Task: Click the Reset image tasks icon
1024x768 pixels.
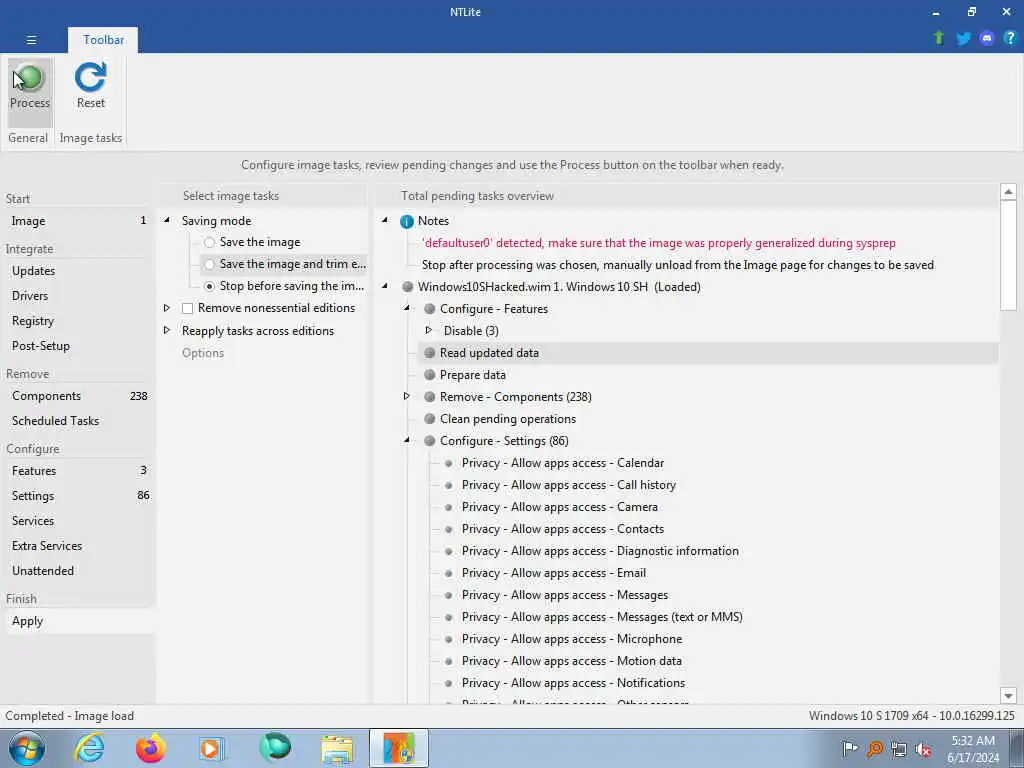Action: click(90, 77)
